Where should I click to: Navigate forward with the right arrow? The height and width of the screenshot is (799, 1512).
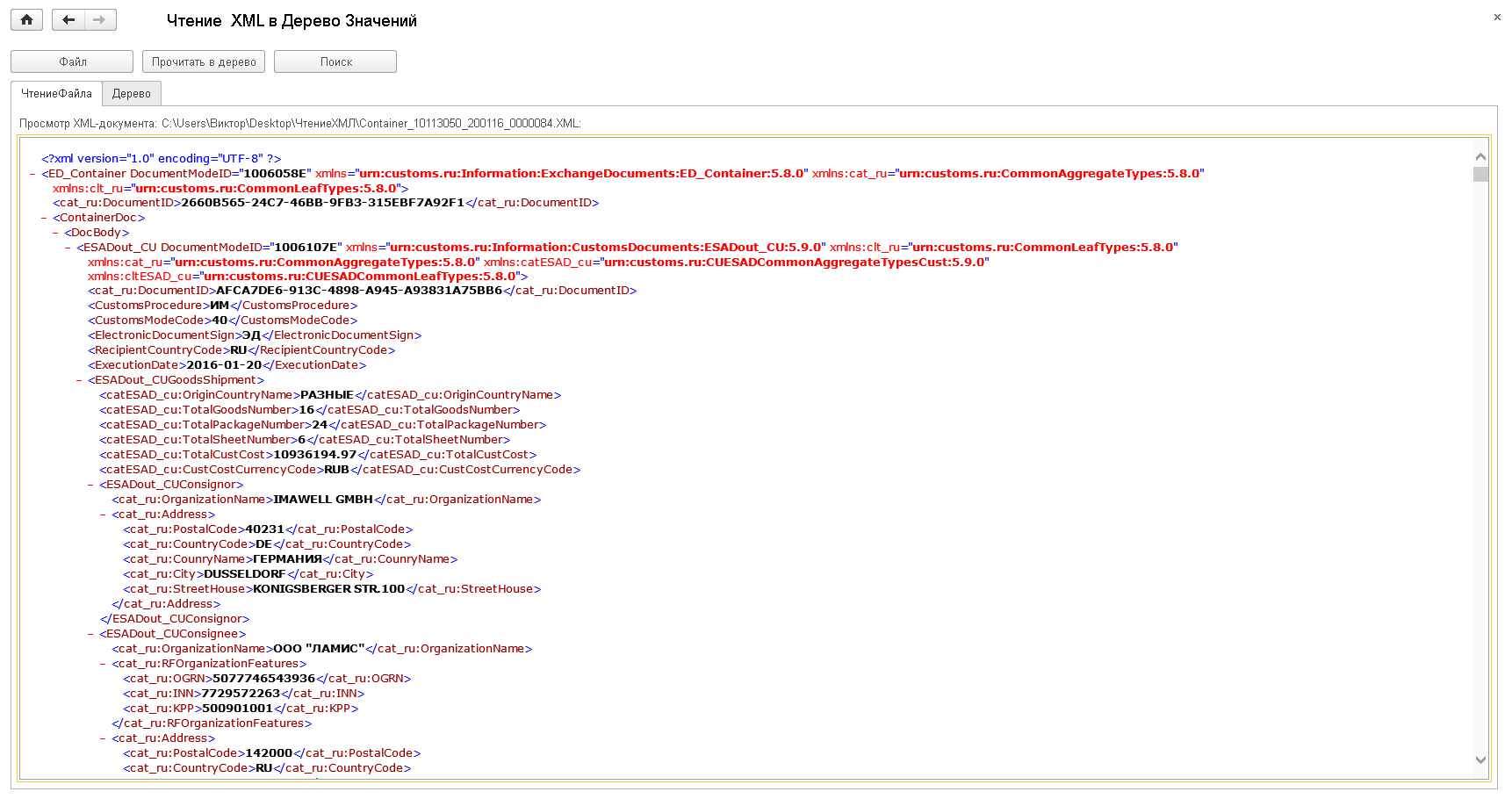[x=100, y=19]
